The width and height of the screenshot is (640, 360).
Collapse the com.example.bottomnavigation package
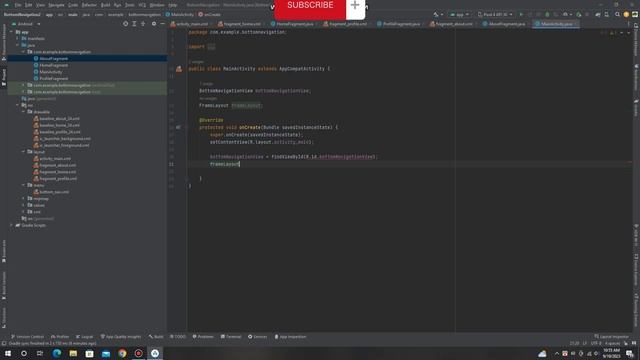(23, 52)
